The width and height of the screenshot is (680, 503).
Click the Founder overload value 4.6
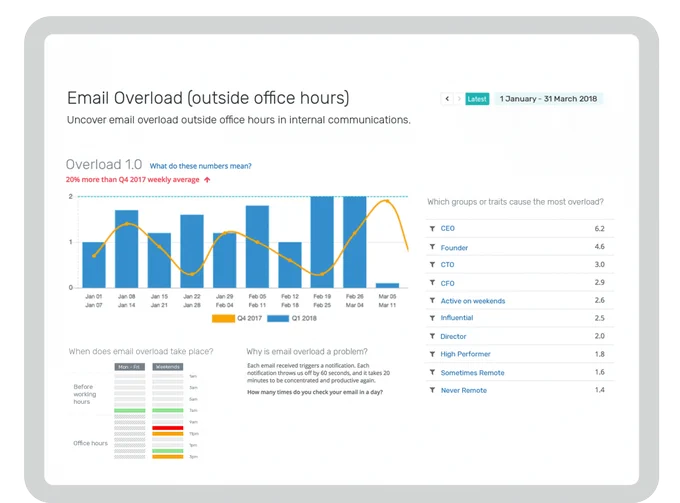click(x=599, y=247)
